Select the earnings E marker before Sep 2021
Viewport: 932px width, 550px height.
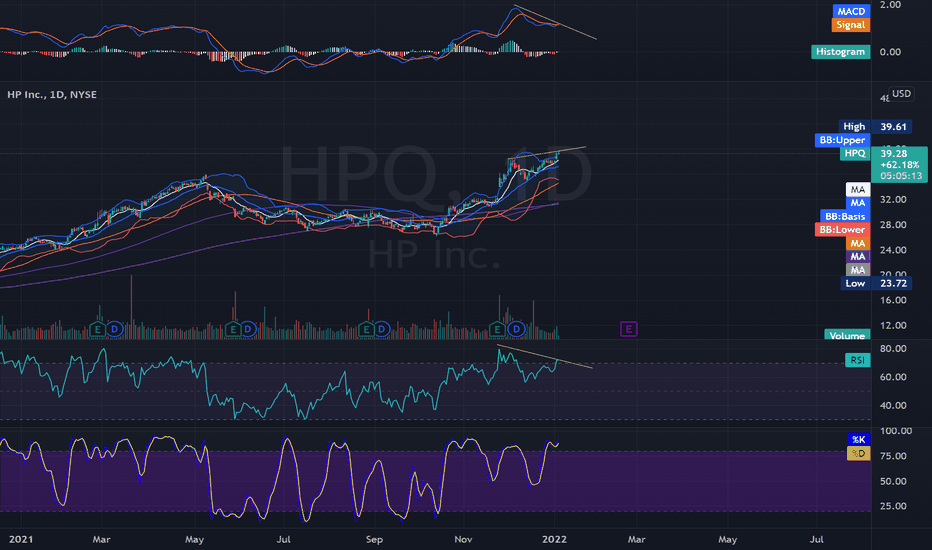(366, 329)
